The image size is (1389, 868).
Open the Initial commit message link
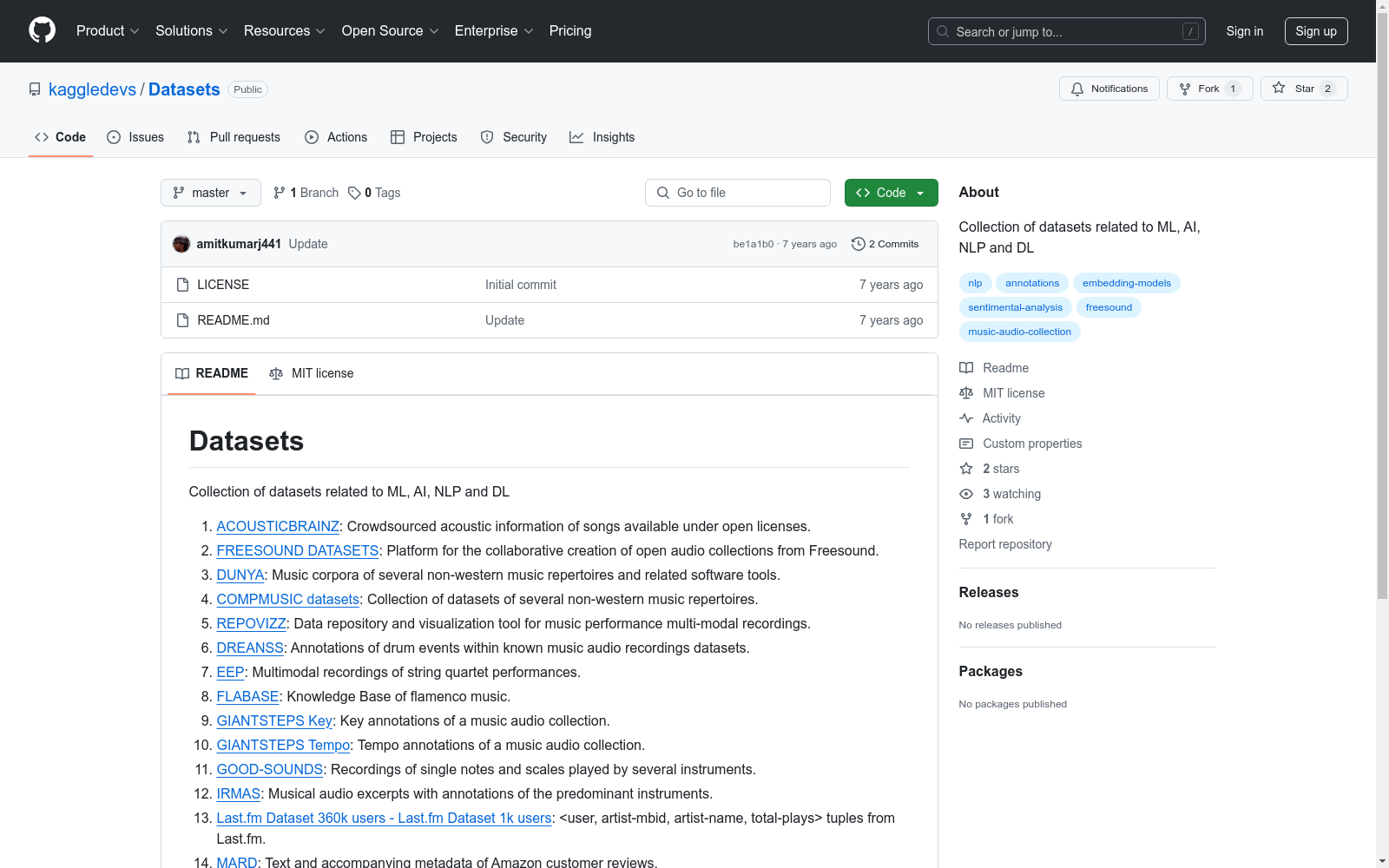tap(521, 285)
